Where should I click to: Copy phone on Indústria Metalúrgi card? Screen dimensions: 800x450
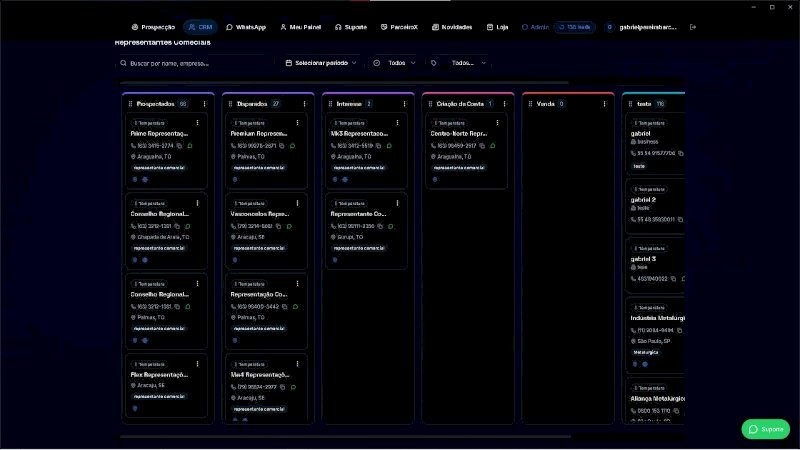pos(680,331)
